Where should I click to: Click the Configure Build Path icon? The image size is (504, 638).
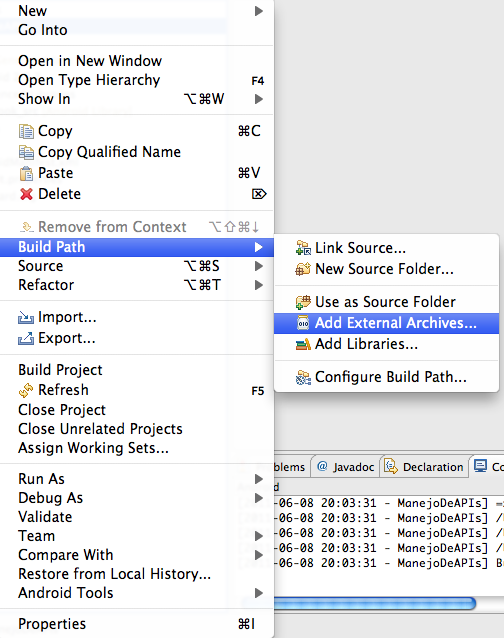tap(303, 377)
